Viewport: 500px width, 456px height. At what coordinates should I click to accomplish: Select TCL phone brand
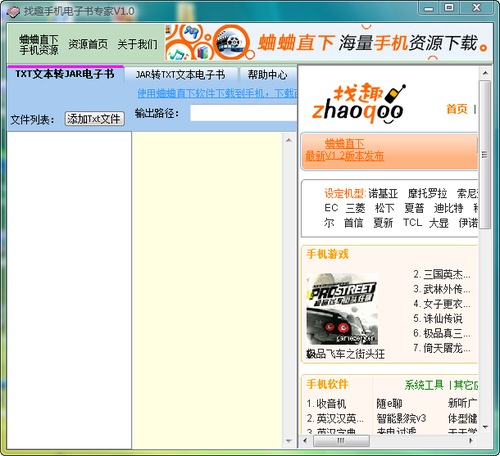(412, 222)
